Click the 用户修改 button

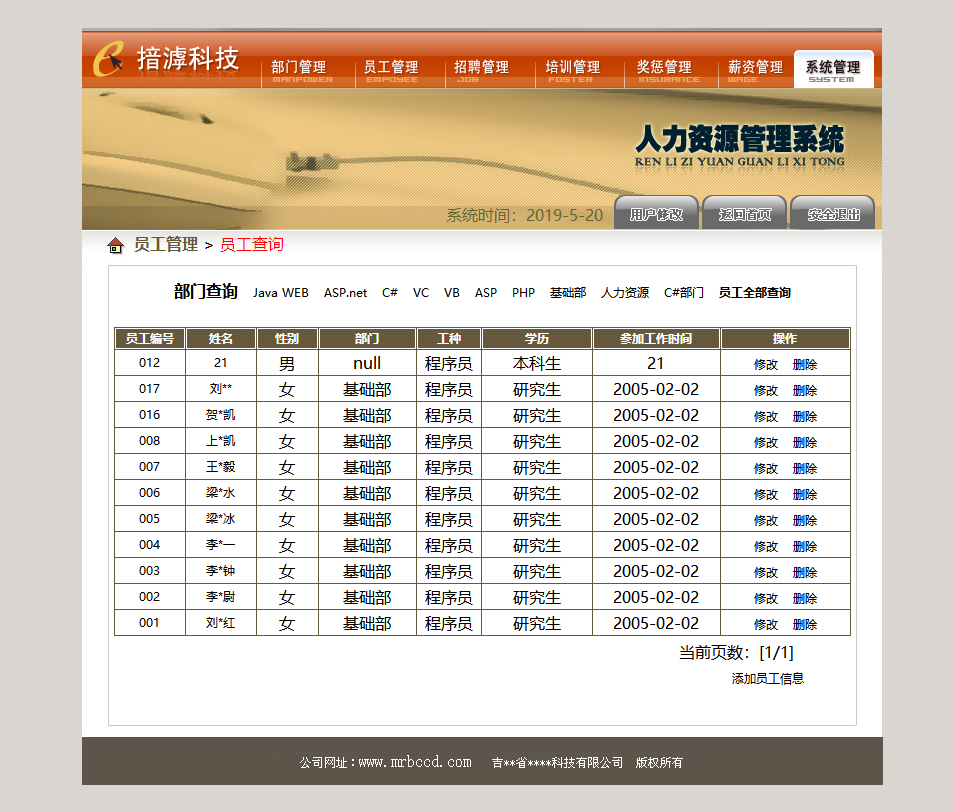[x=656, y=213]
